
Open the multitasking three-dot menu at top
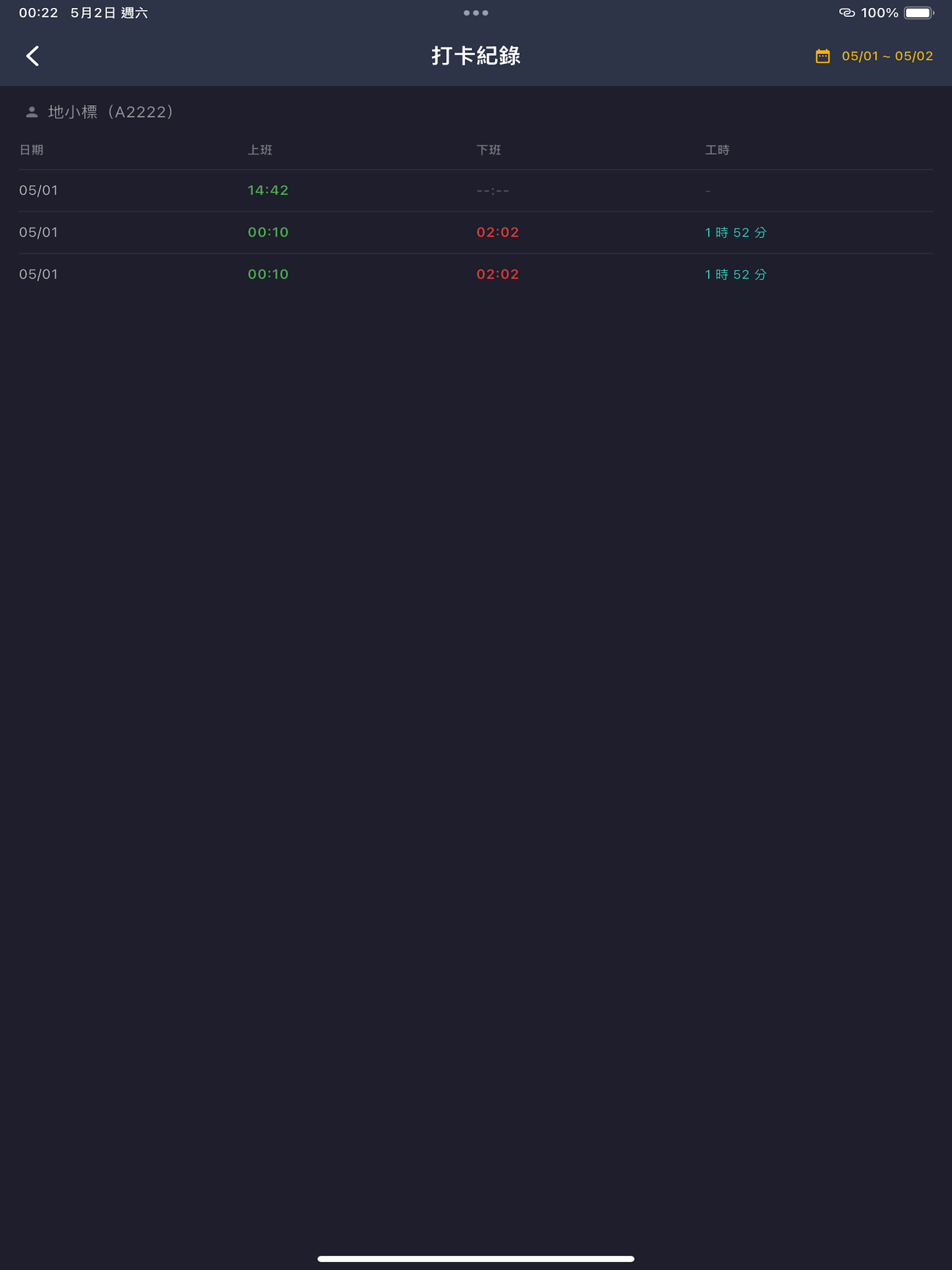476,12
